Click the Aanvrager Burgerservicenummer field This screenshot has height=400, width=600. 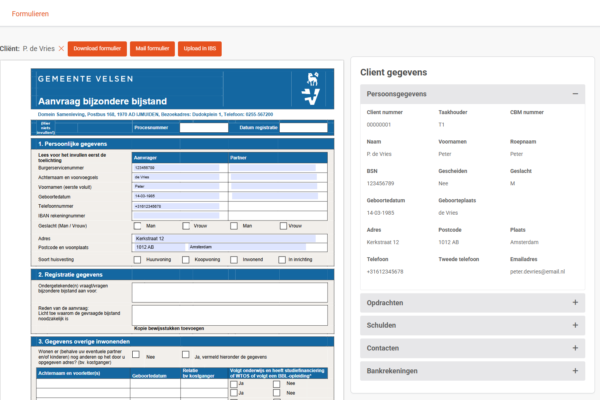pyautogui.click(x=176, y=168)
